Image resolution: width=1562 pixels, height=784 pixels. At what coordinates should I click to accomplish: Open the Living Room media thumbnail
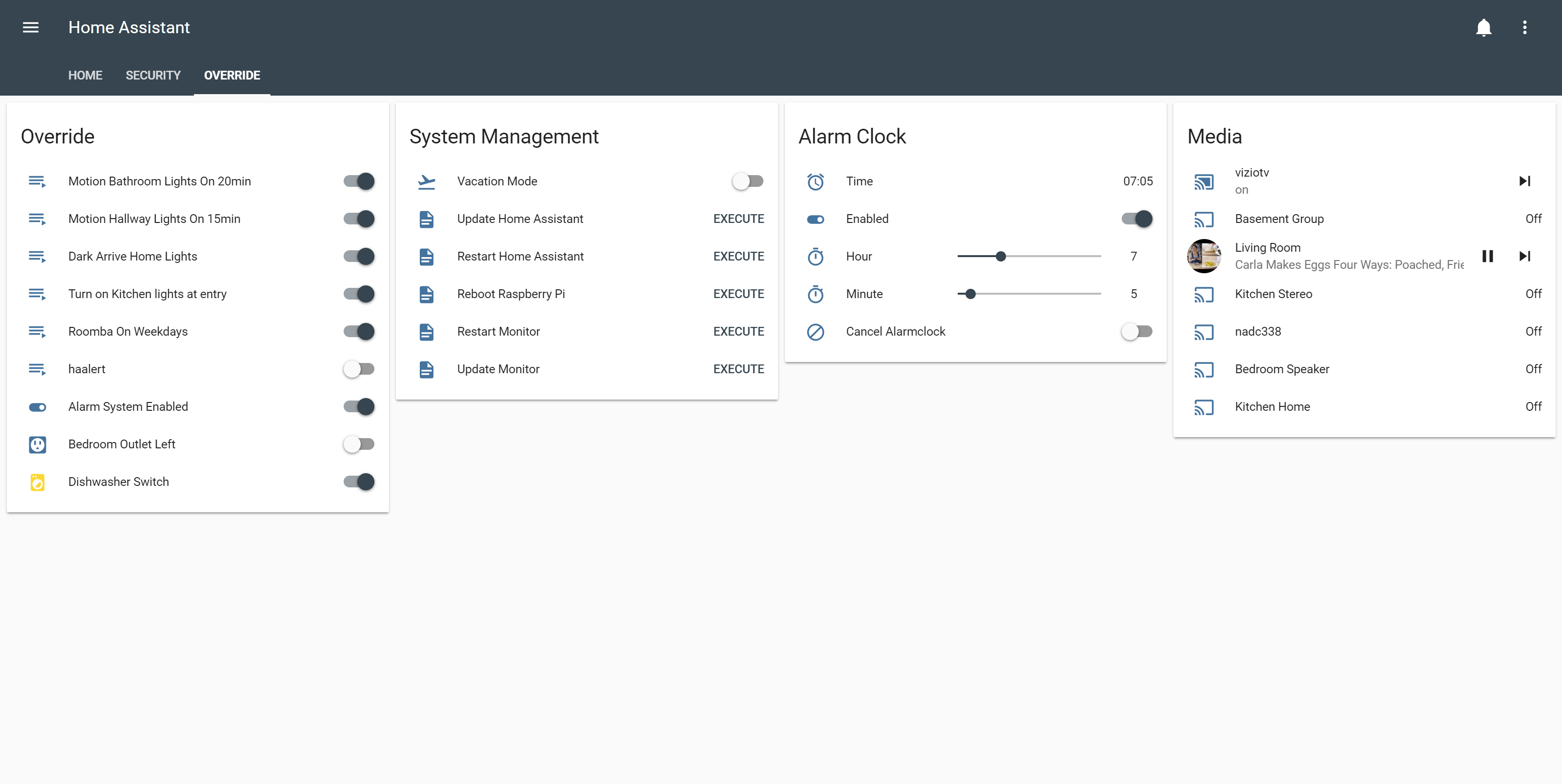[1204, 256]
